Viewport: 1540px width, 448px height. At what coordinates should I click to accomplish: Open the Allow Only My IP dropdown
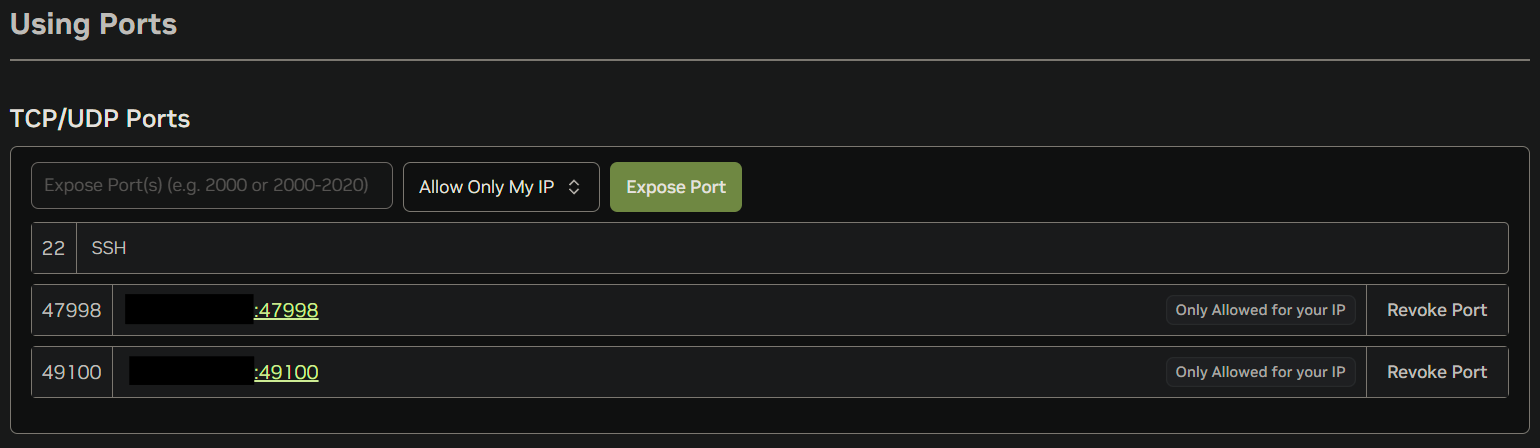500,187
